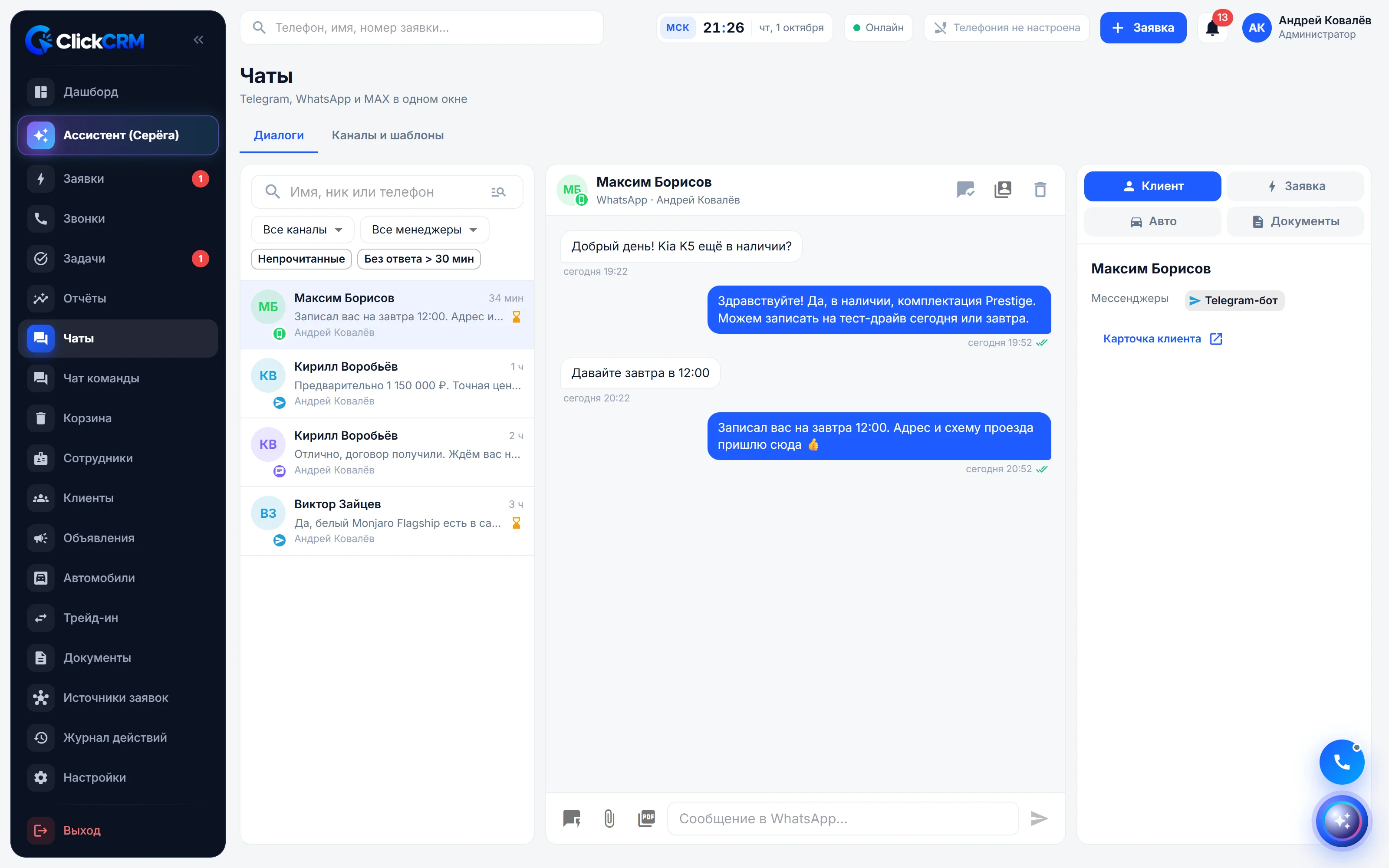The height and width of the screenshot is (868, 1389).
Task: Open floating phone call button
Action: [1341, 763]
